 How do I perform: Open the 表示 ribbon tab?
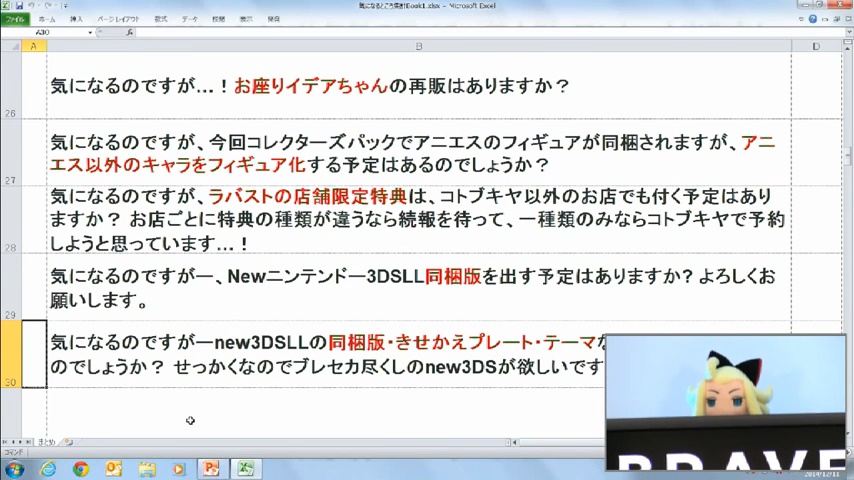point(246,19)
